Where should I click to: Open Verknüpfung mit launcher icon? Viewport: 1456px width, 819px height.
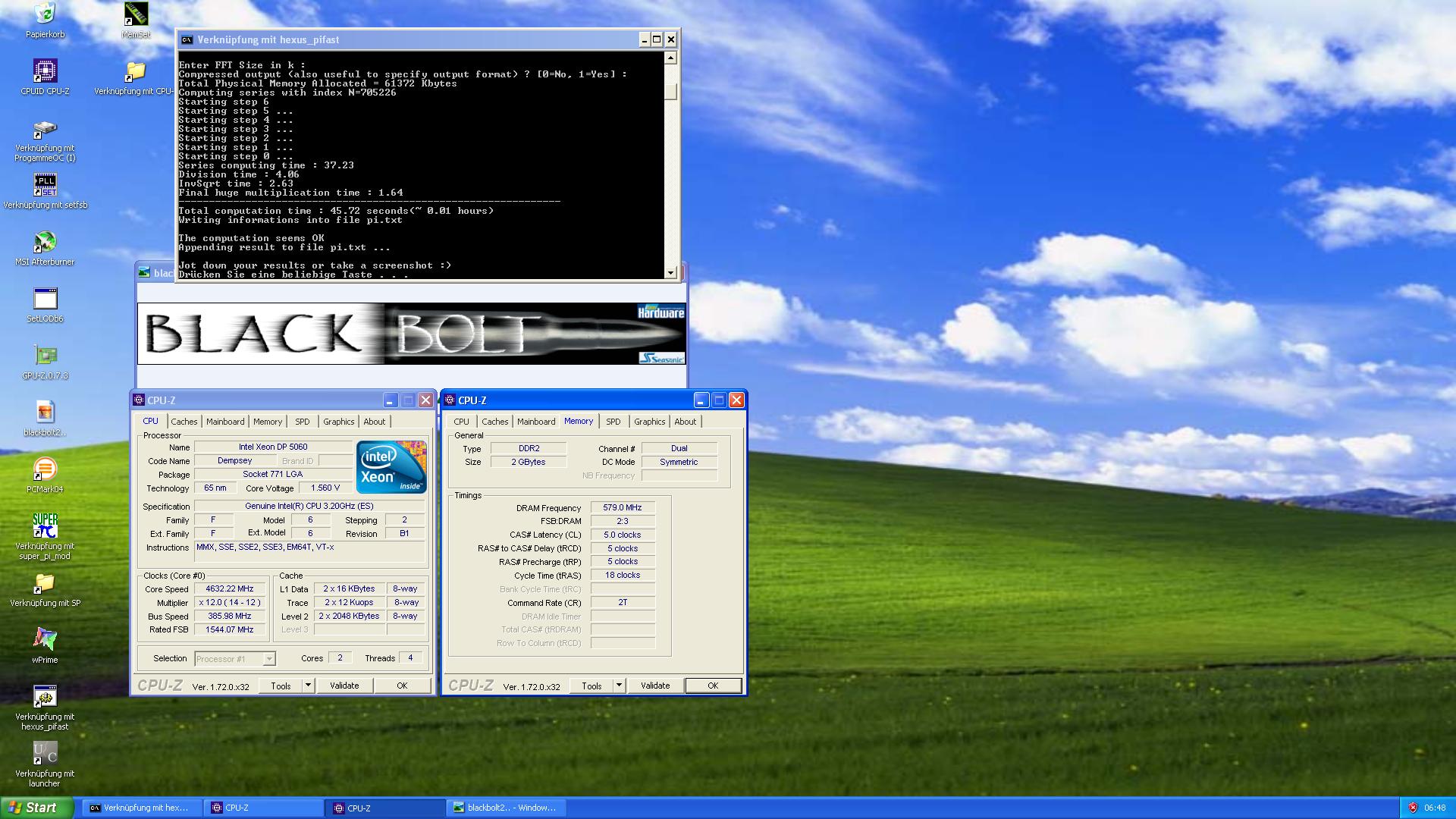[x=45, y=754]
